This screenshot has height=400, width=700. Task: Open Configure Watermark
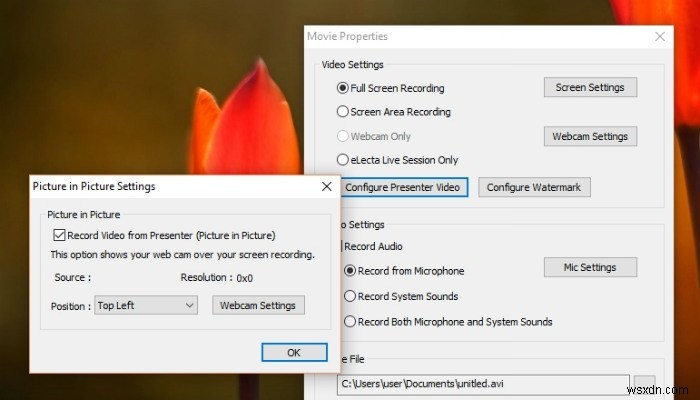(x=534, y=187)
